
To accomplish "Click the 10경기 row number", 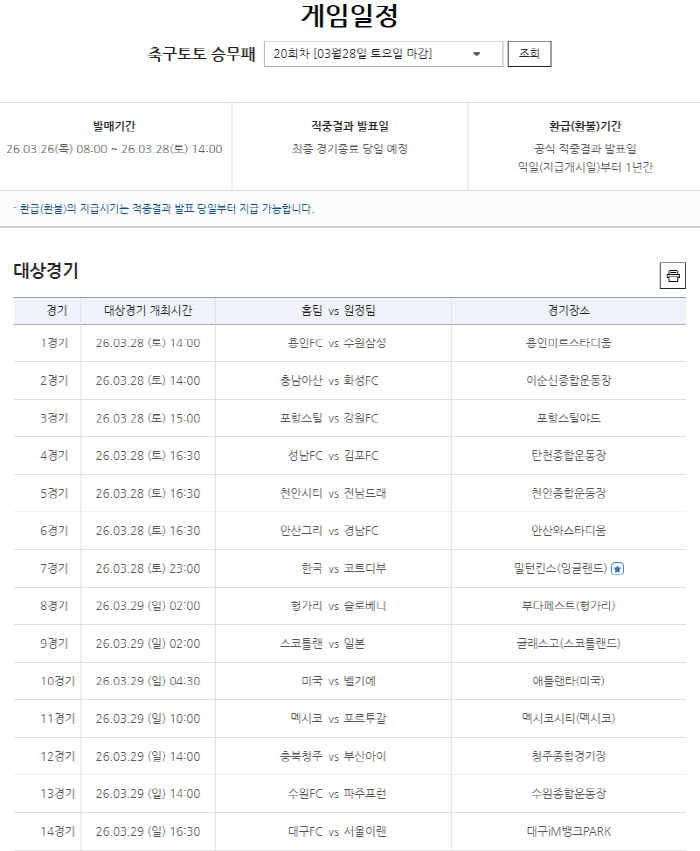I will 58,681.
